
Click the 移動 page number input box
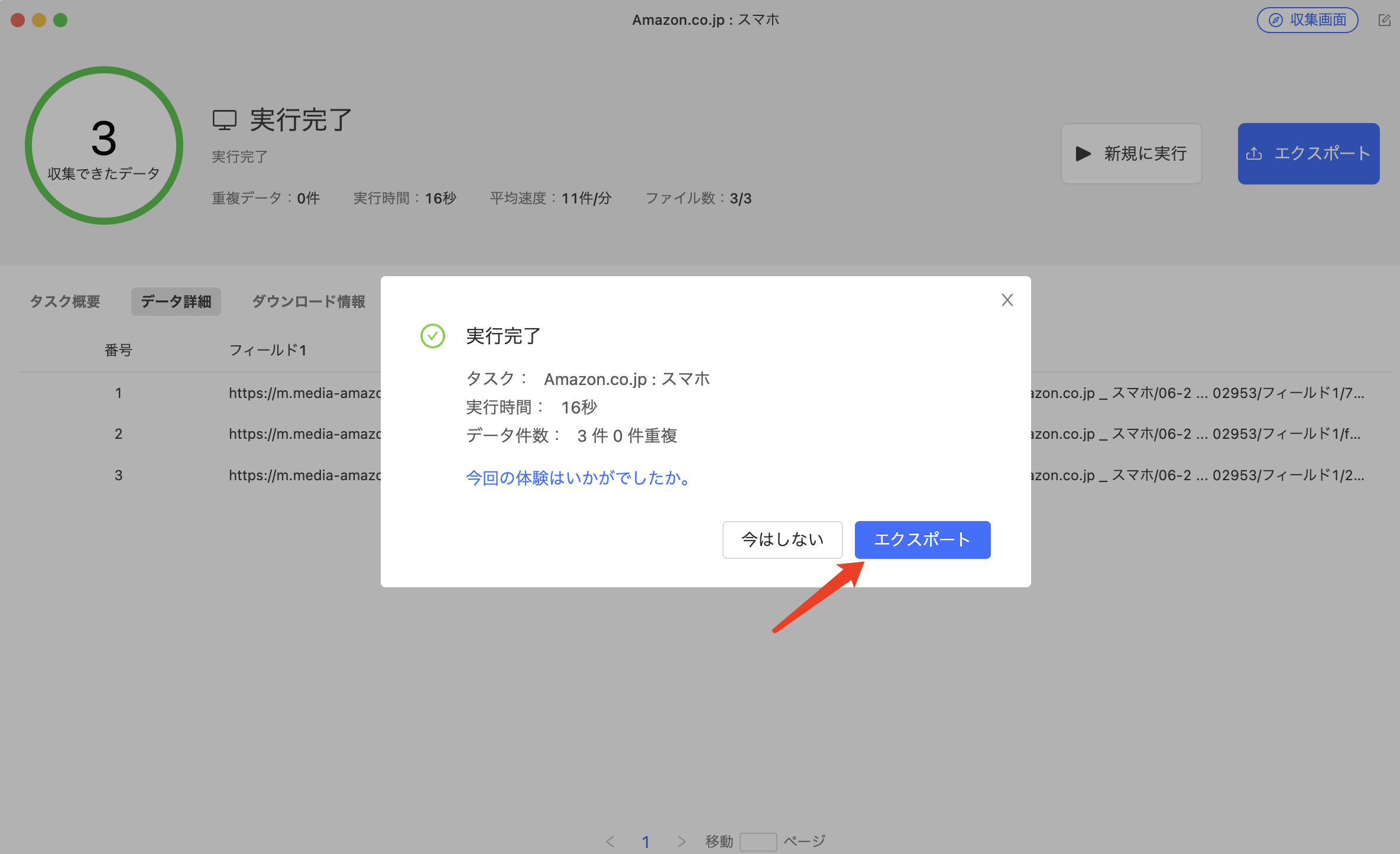[758, 842]
